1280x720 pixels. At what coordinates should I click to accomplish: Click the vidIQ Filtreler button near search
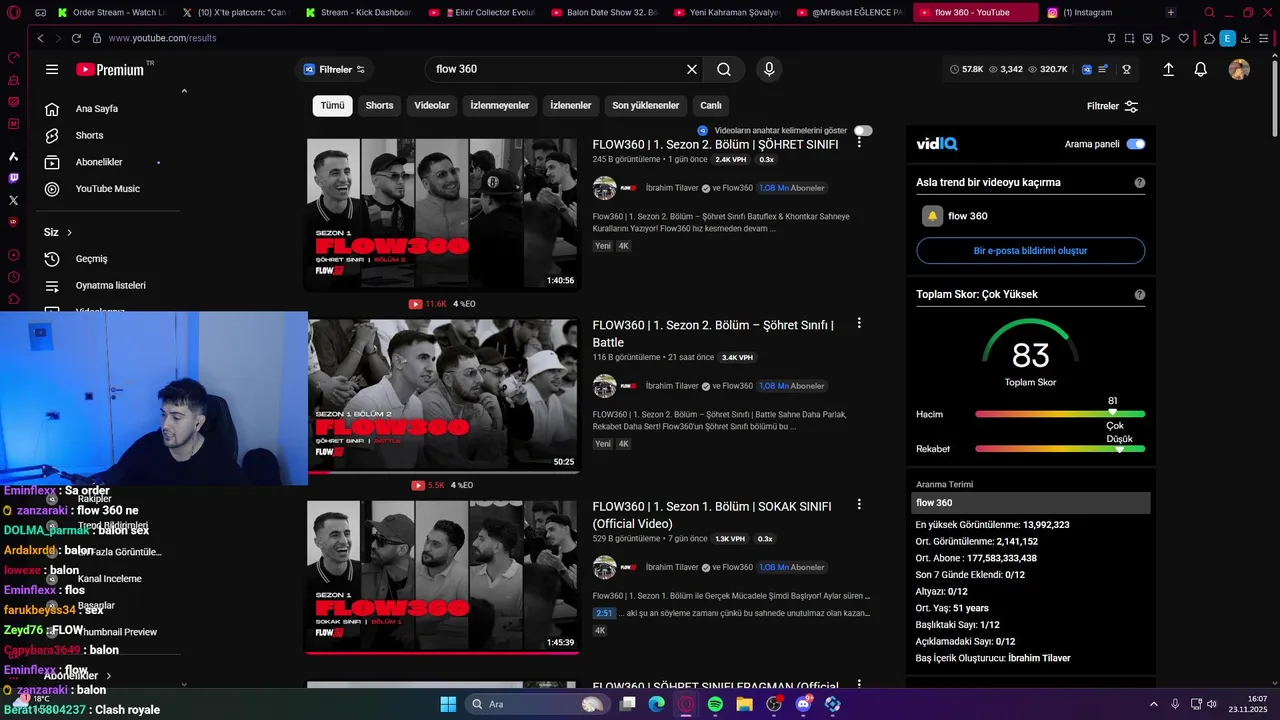click(334, 69)
